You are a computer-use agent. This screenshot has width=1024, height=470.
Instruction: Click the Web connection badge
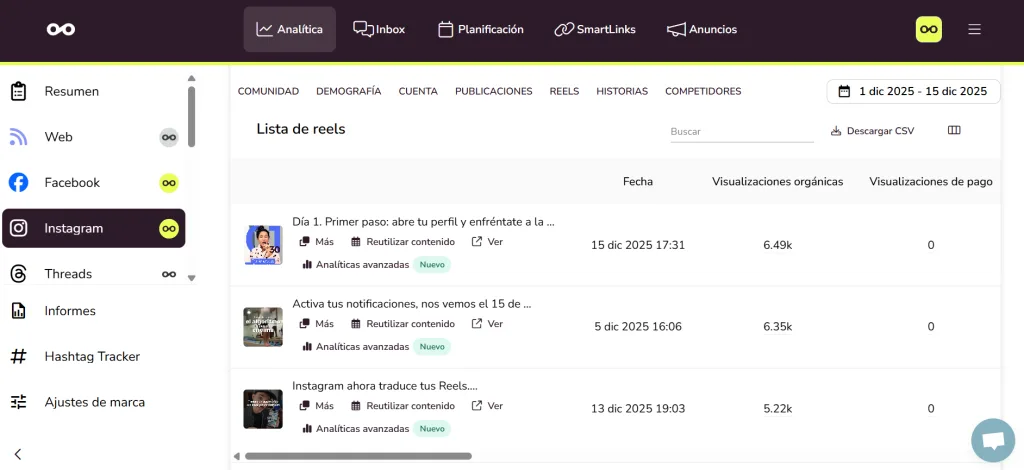[169, 137]
